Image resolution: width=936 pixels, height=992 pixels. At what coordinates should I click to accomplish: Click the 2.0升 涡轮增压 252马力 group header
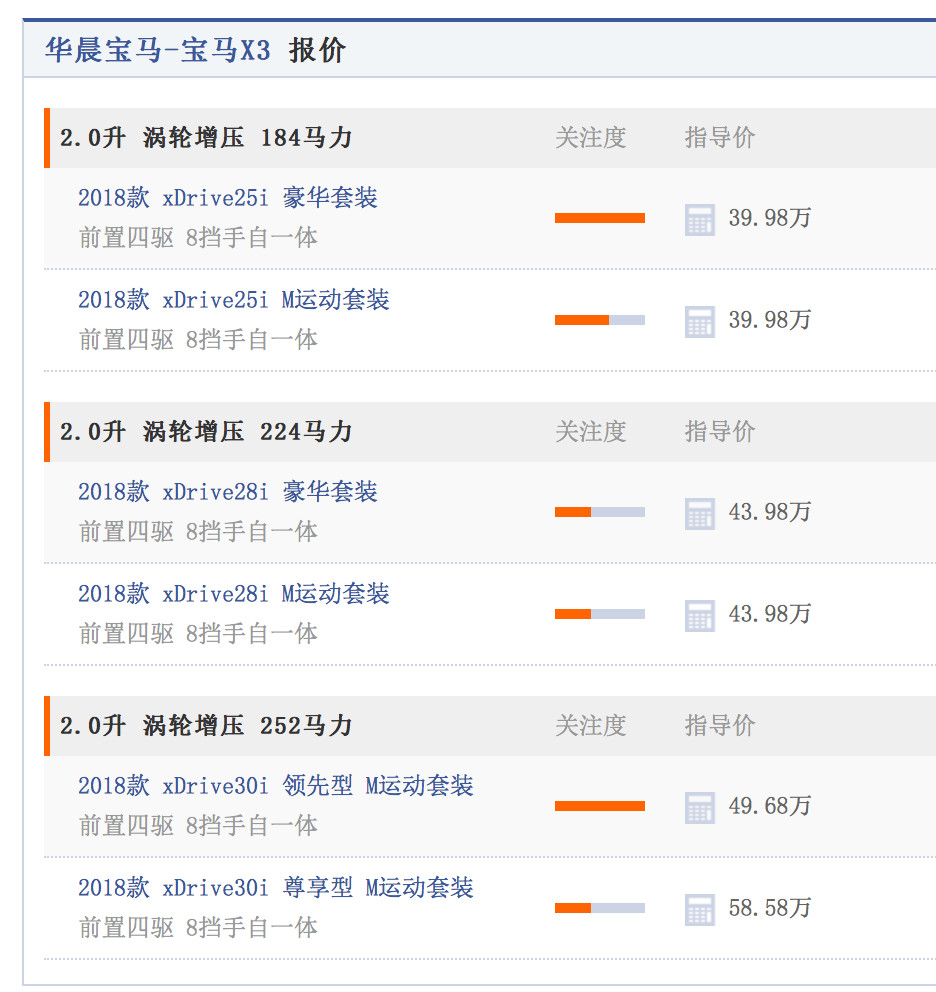tap(206, 726)
